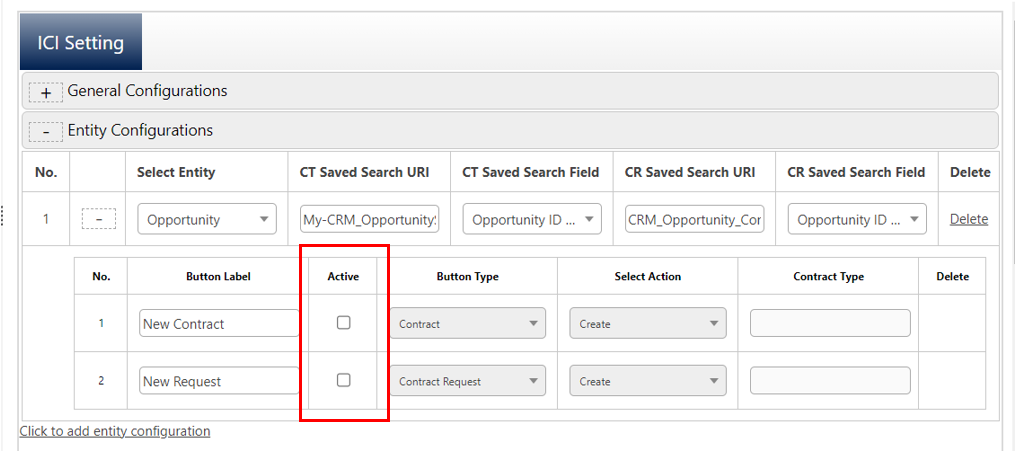The width and height of the screenshot is (1015, 451).
Task: Collapse row 1 entity details minus button
Action: pos(98,219)
